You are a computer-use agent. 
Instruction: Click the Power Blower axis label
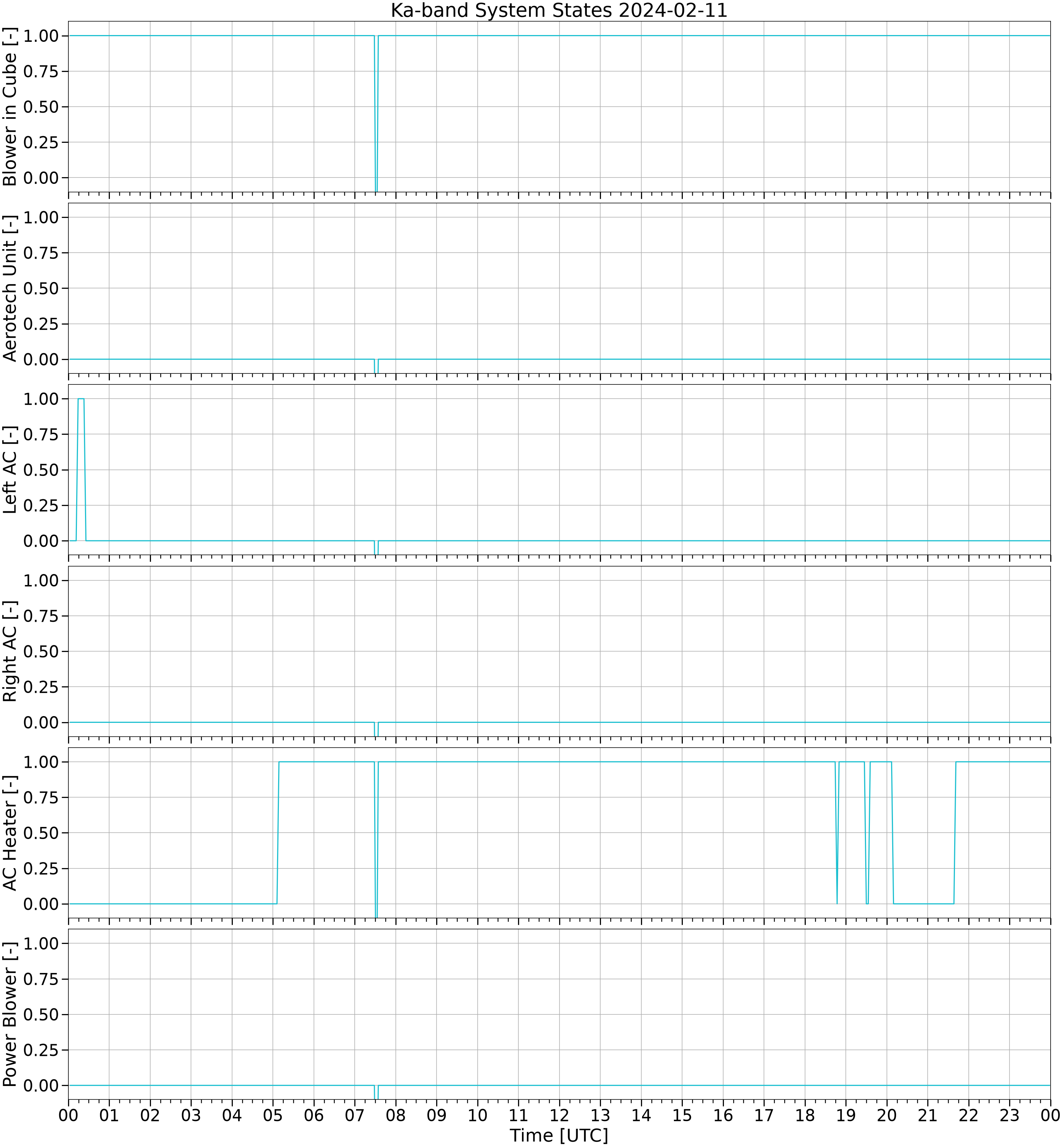10,1014
